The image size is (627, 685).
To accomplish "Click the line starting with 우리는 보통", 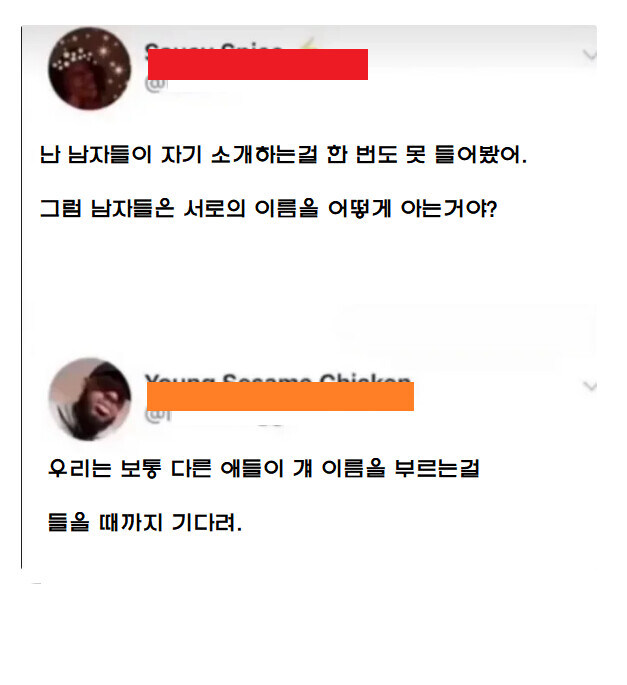I will pyautogui.click(x=263, y=468).
